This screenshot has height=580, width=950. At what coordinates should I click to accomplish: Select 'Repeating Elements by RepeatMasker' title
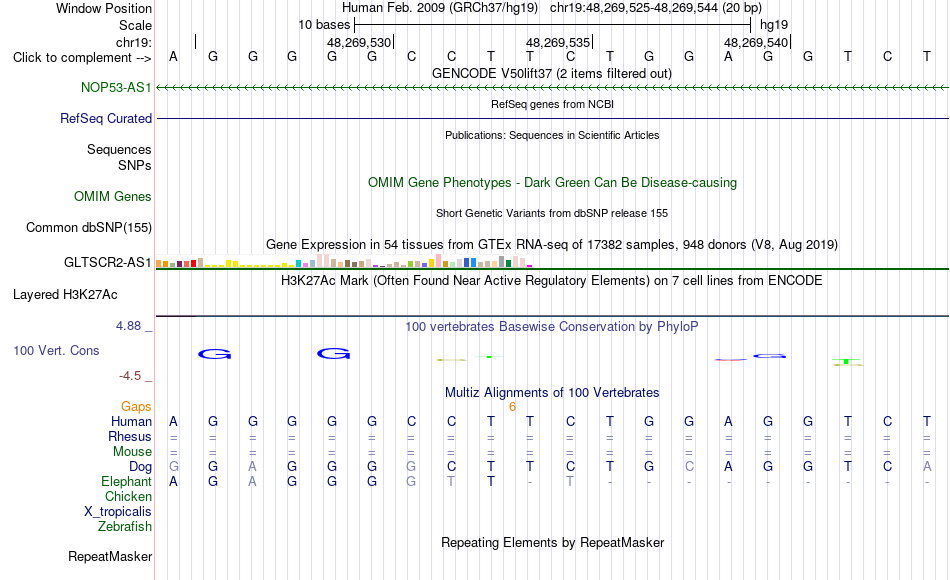pos(552,543)
